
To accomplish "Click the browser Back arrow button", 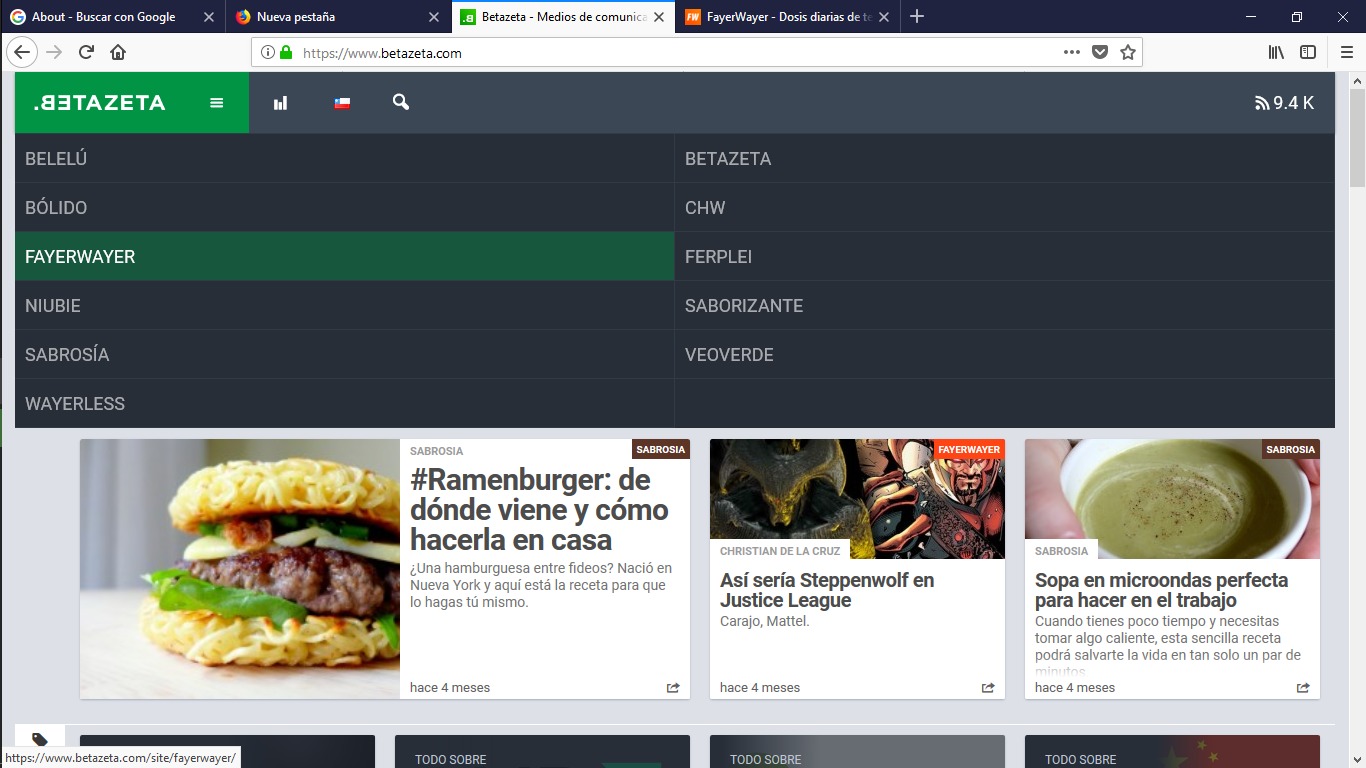I will (x=22, y=52).
